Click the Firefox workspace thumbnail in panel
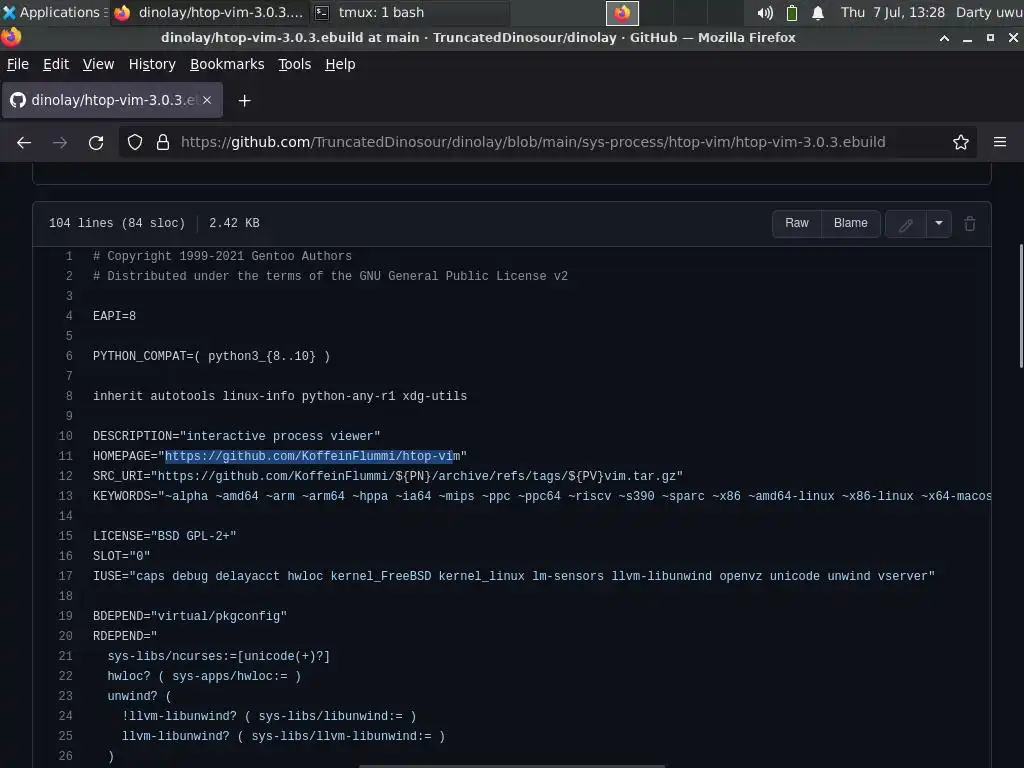This screenshot has height=768, width=1024. pos(622,12)
